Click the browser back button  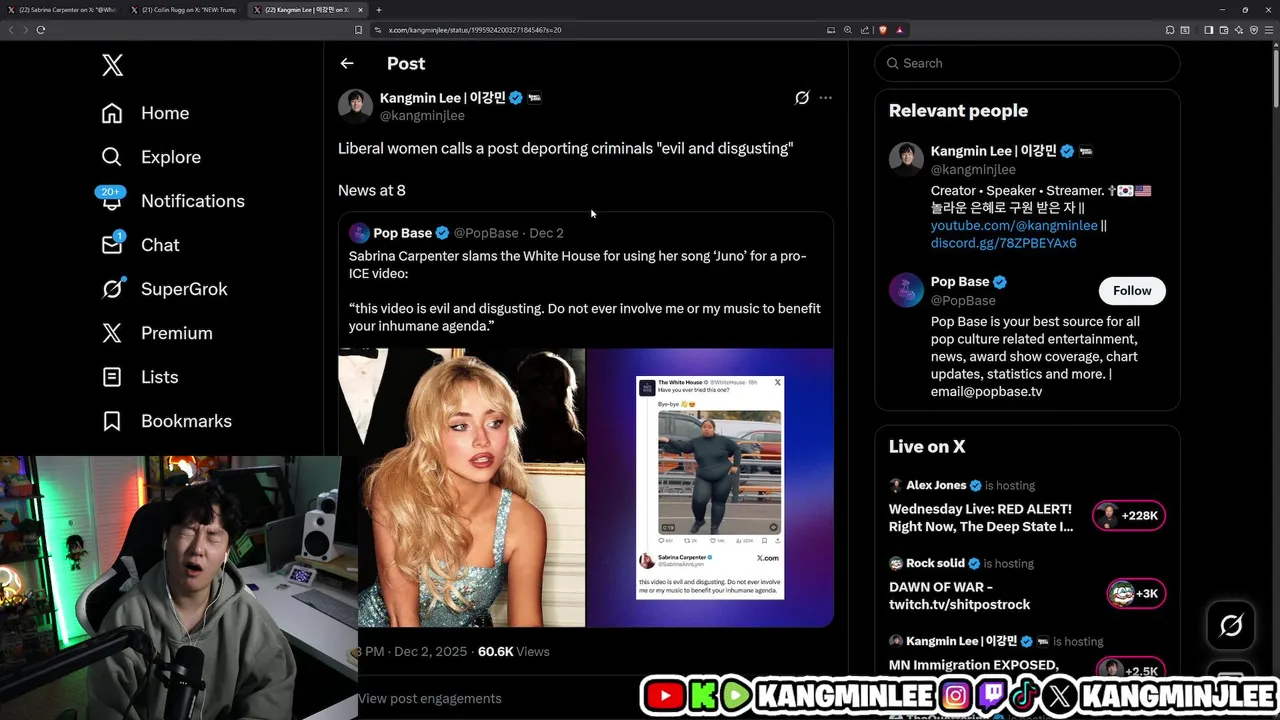11,30
